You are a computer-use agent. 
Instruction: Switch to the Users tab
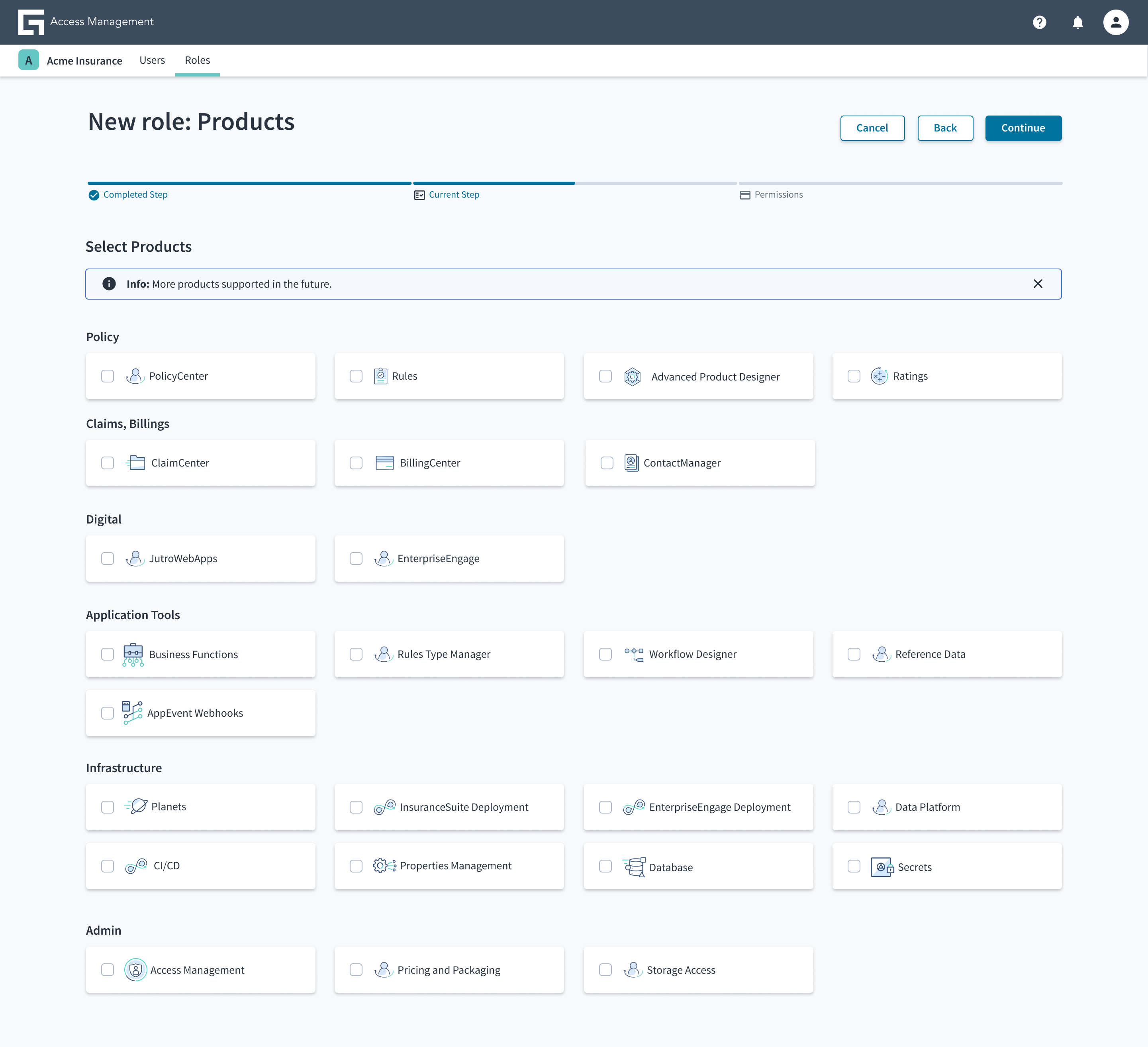coord(152,60)
